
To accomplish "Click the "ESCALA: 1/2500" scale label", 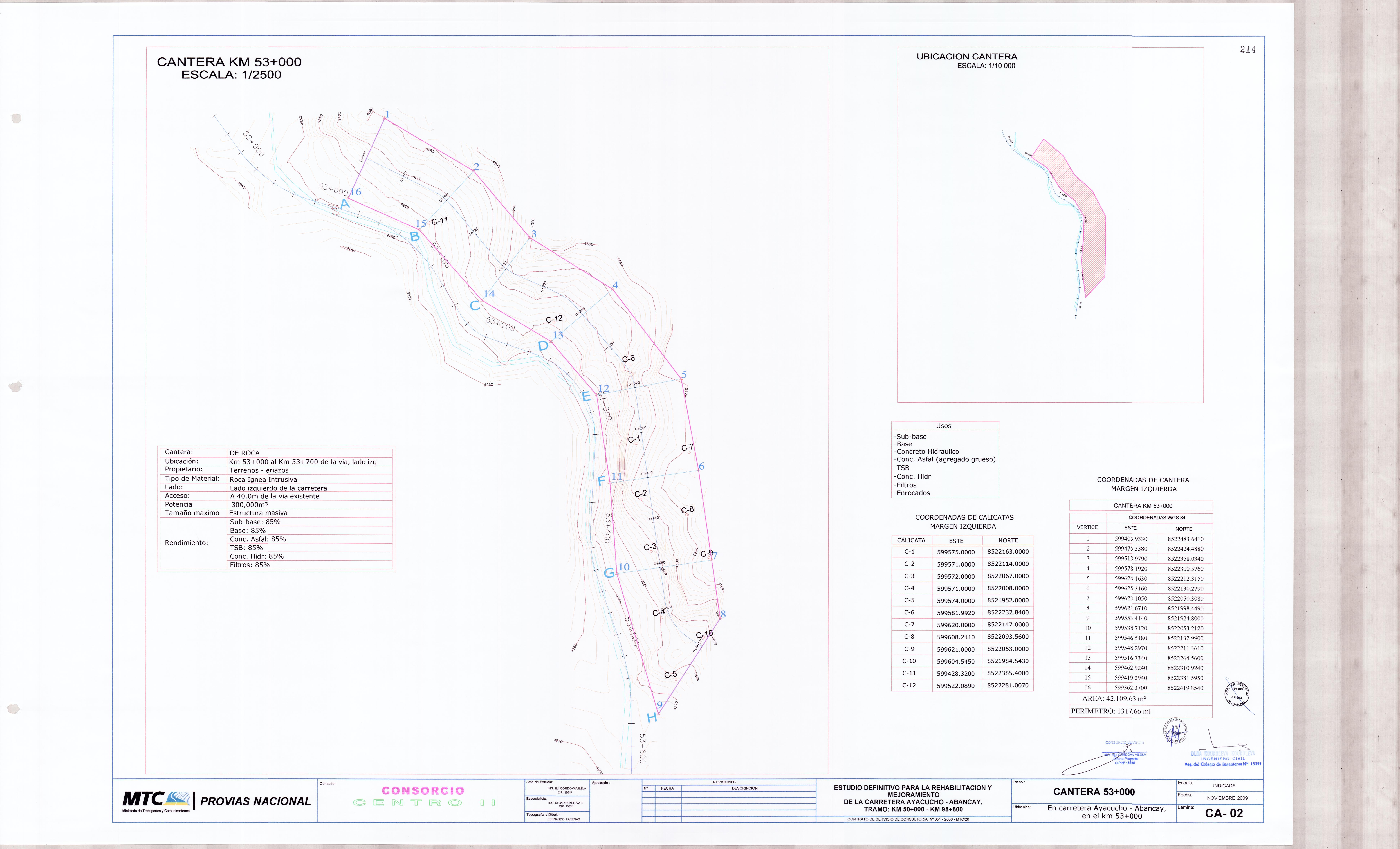I will tap(231, 75).
